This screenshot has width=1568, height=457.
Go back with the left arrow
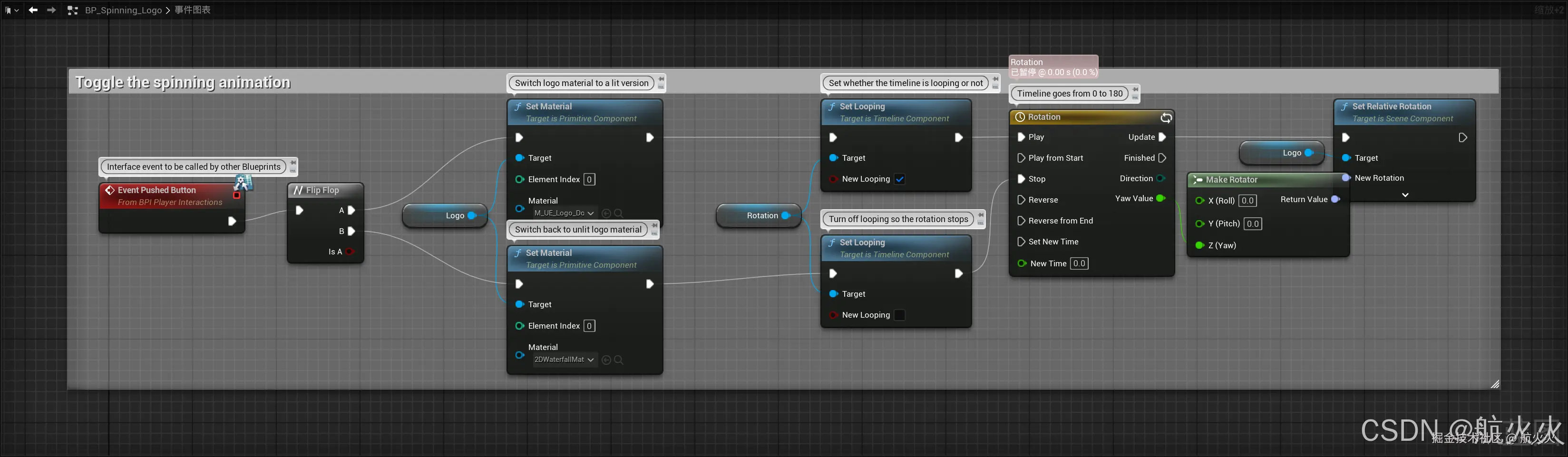coord(33,10)
